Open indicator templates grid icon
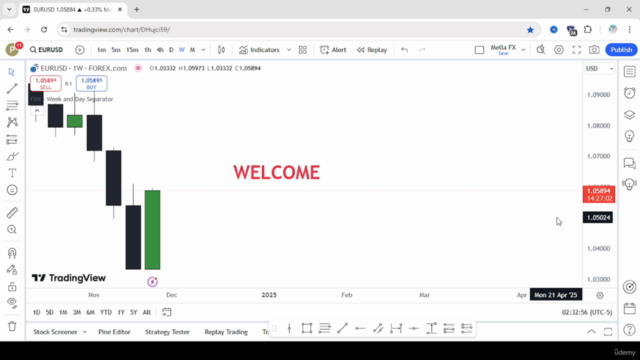The height and width of the screenshot is (360, 640). click(x=302, y=50)
